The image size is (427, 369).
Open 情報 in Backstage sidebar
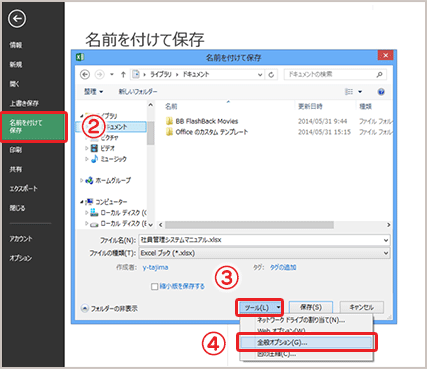point(16,45)
